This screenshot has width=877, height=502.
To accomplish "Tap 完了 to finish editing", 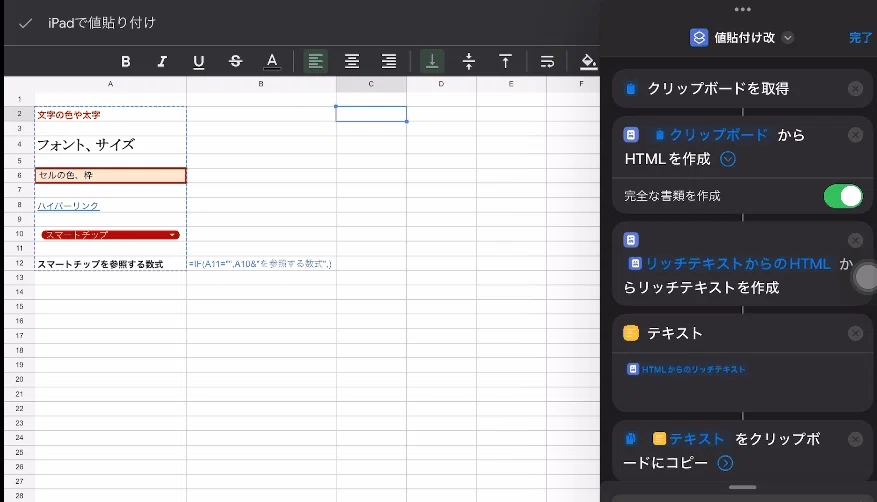I will 860,37.
